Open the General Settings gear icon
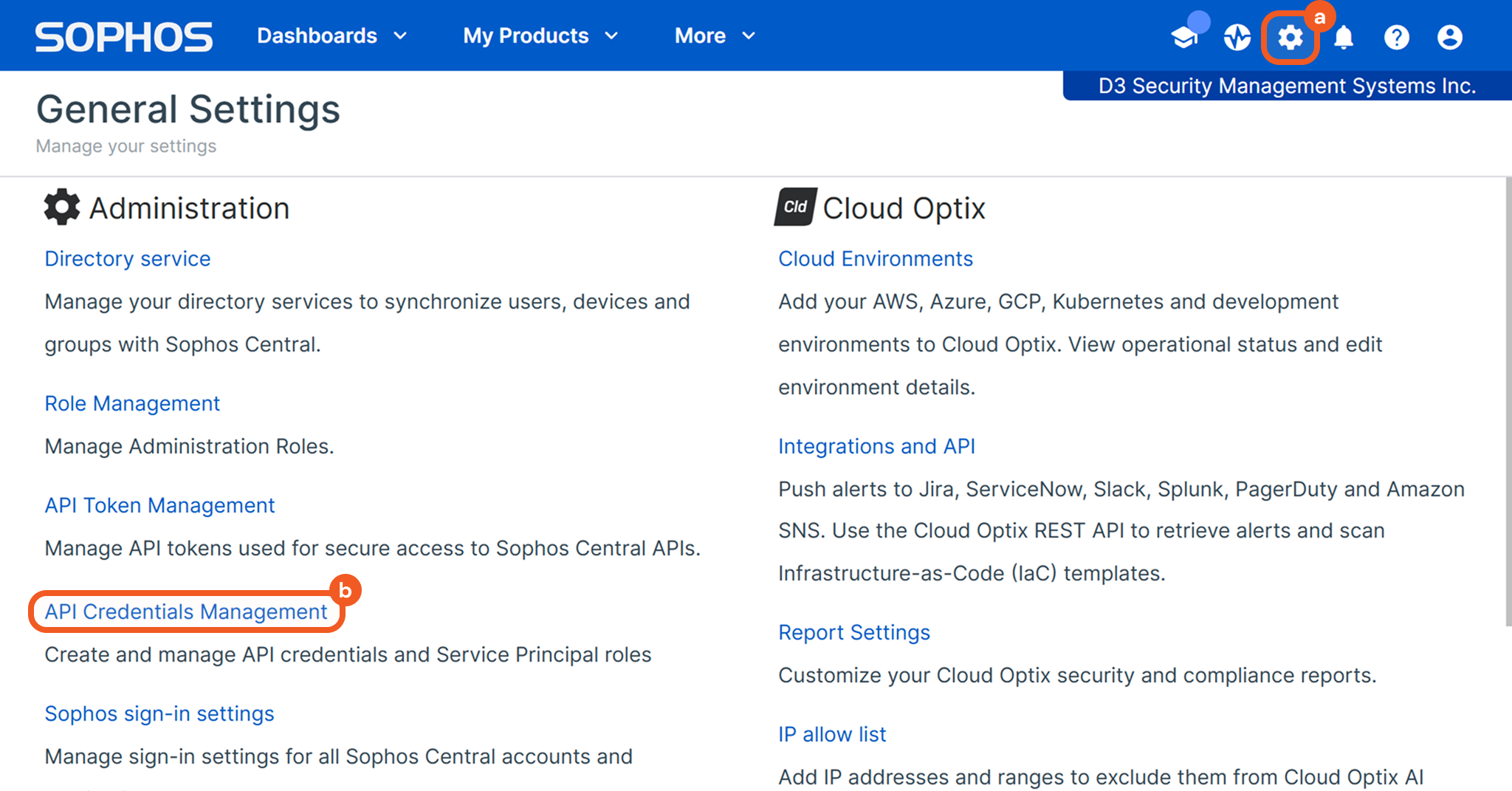The height and width of the screenshot is (791, 1512). click(x=1290, y=37)
